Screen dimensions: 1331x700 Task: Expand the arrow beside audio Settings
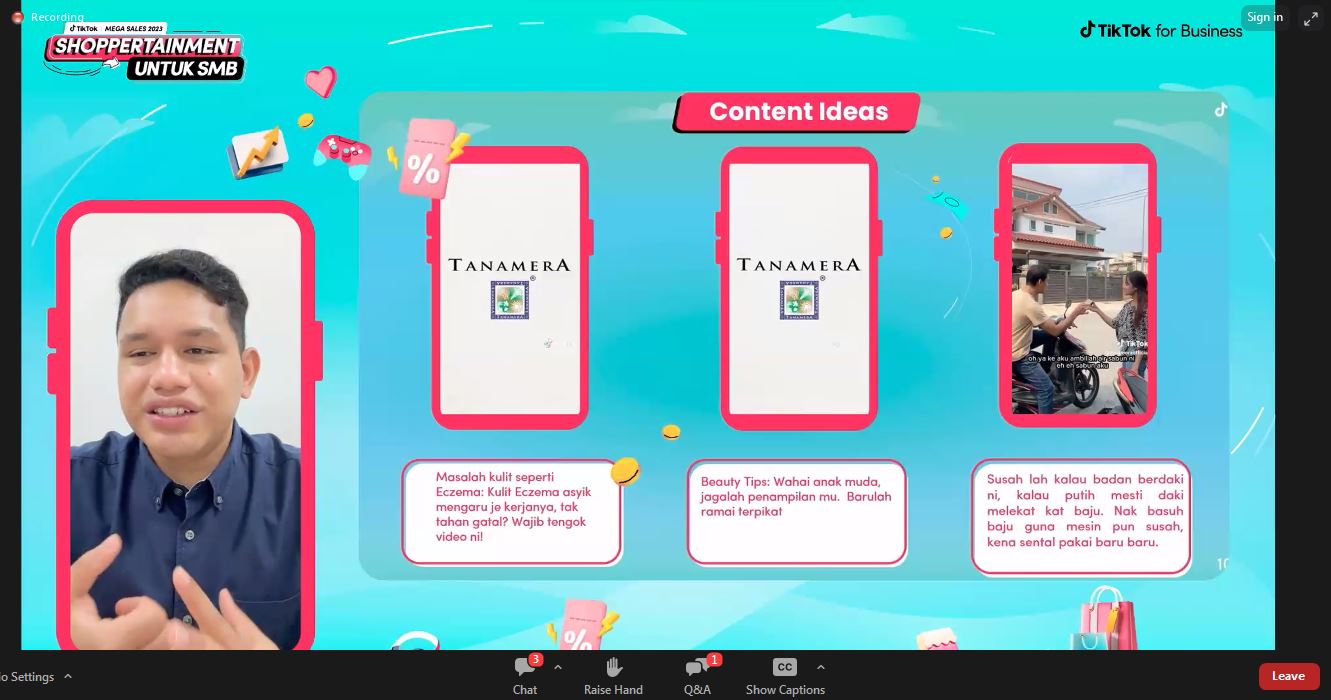[68, 677]
